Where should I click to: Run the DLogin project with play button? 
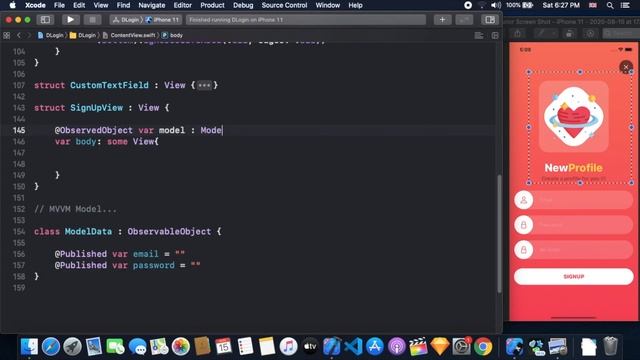pyautogui.click(x=70, y=20)
